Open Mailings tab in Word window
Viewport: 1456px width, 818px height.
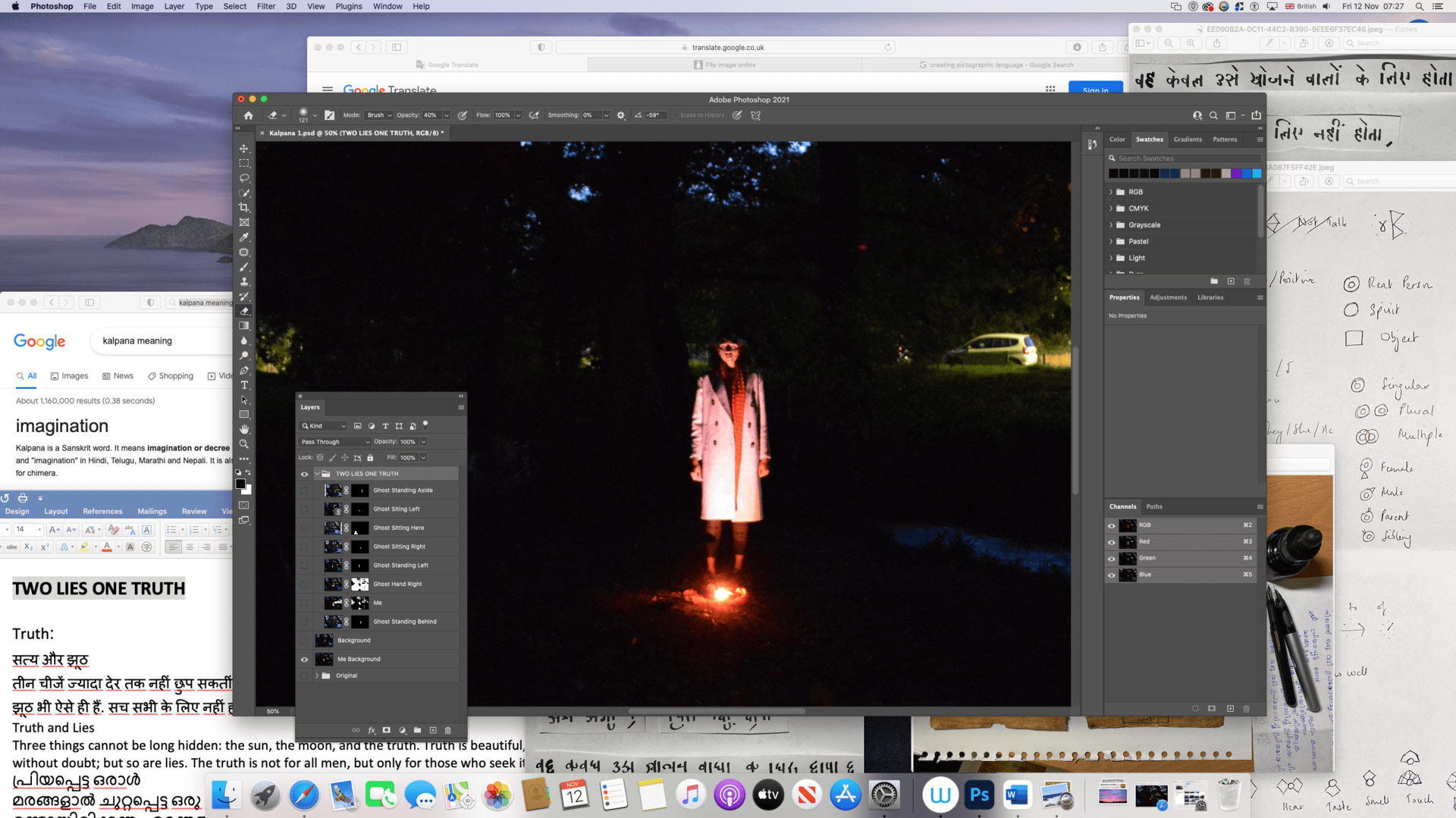click(152, 512)
